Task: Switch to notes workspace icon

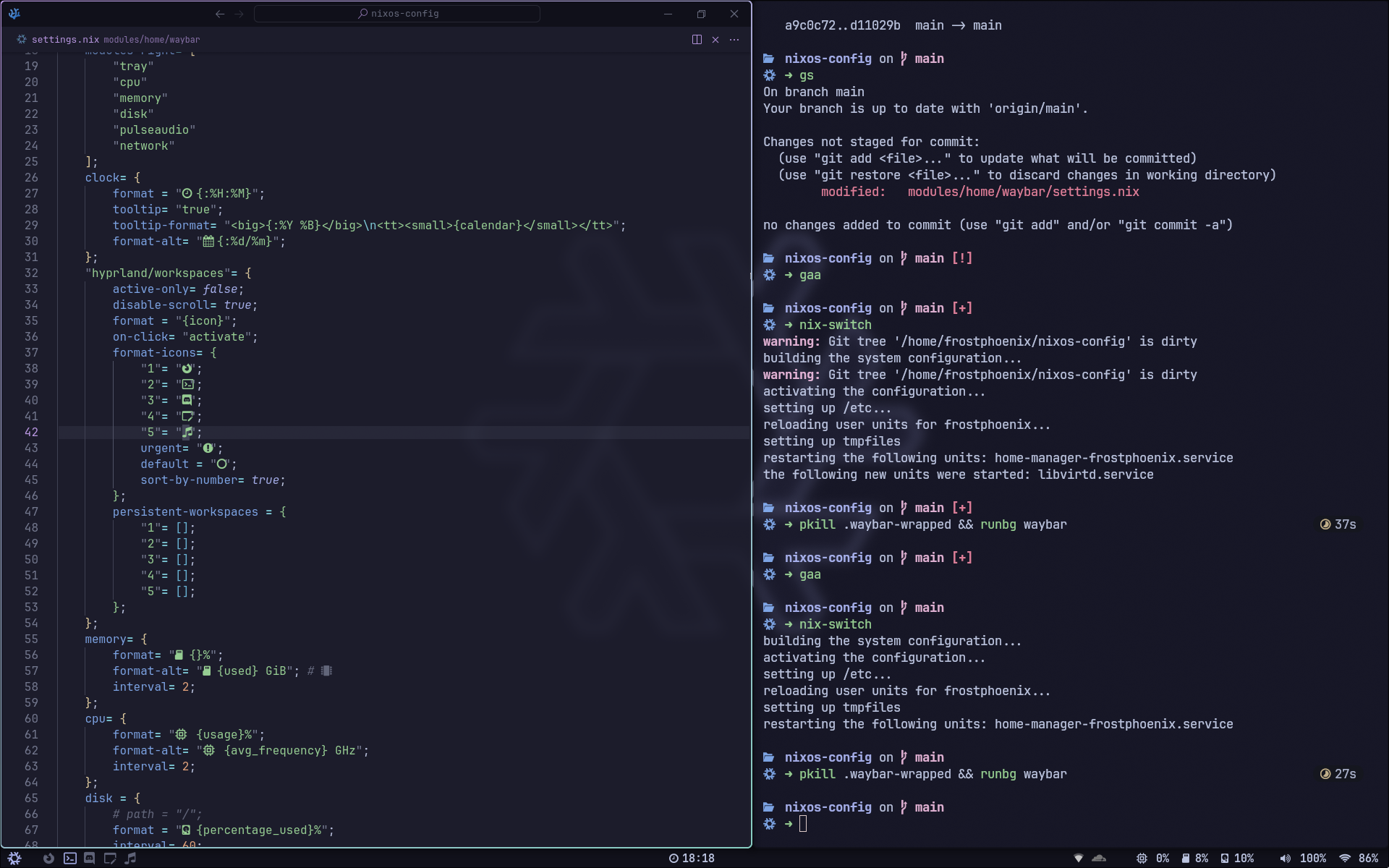Action: [110, 858]
